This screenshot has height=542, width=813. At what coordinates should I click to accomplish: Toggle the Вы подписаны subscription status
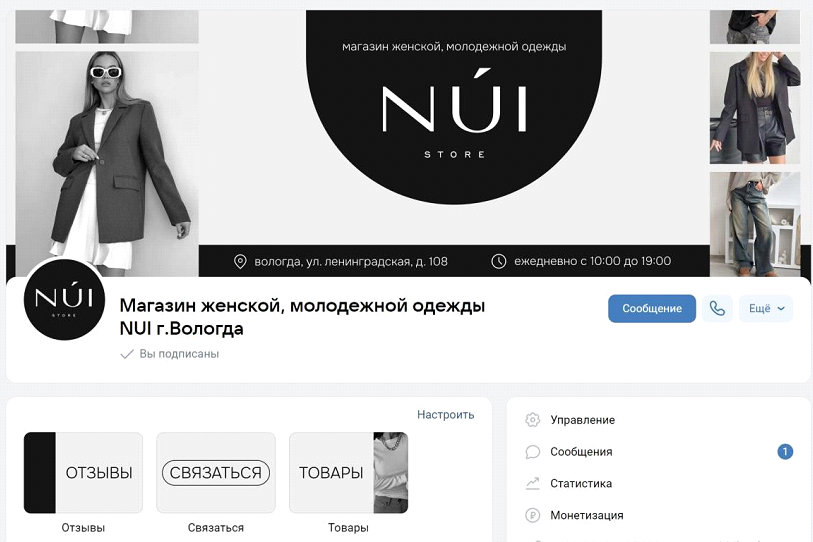(x=170, y=354)
